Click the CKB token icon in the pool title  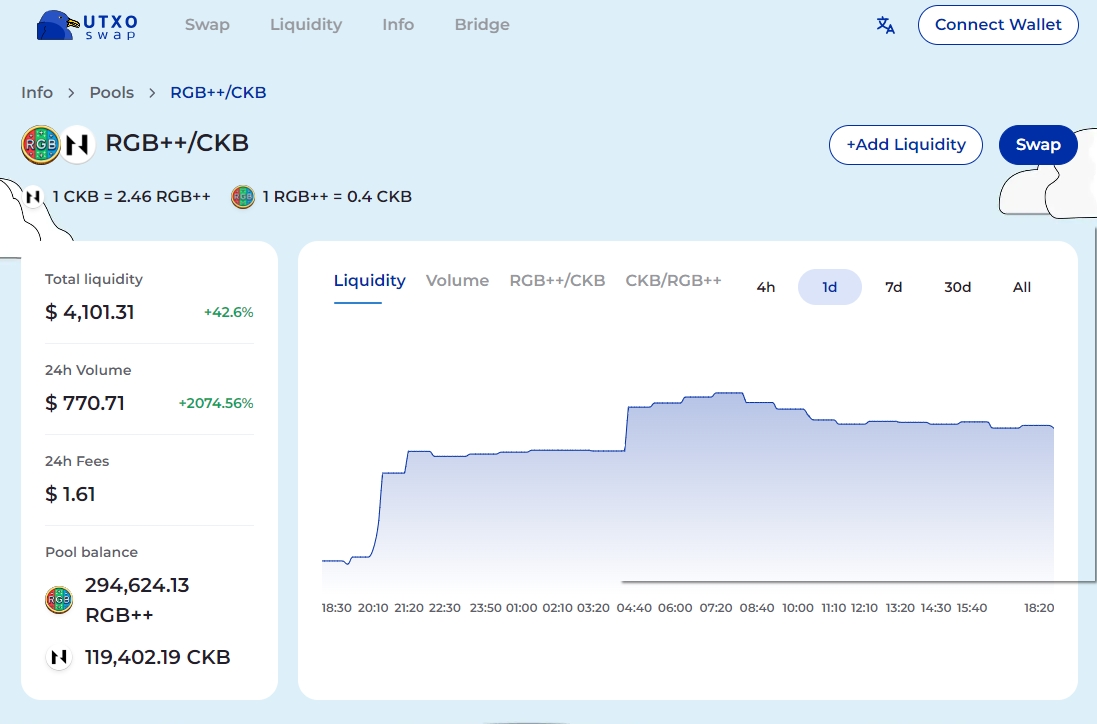click(77, 145)
